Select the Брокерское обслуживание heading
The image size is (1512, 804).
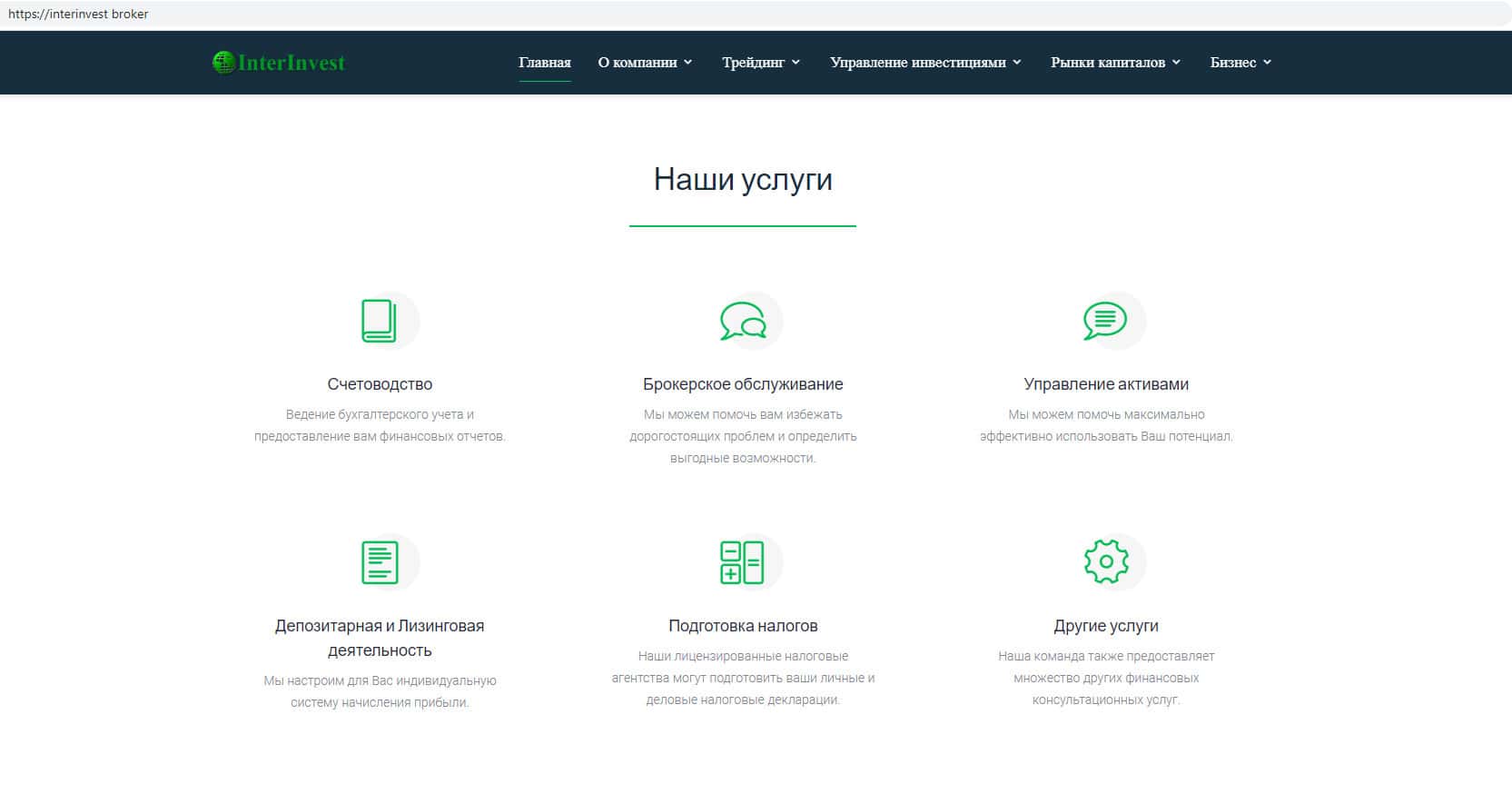743,384
